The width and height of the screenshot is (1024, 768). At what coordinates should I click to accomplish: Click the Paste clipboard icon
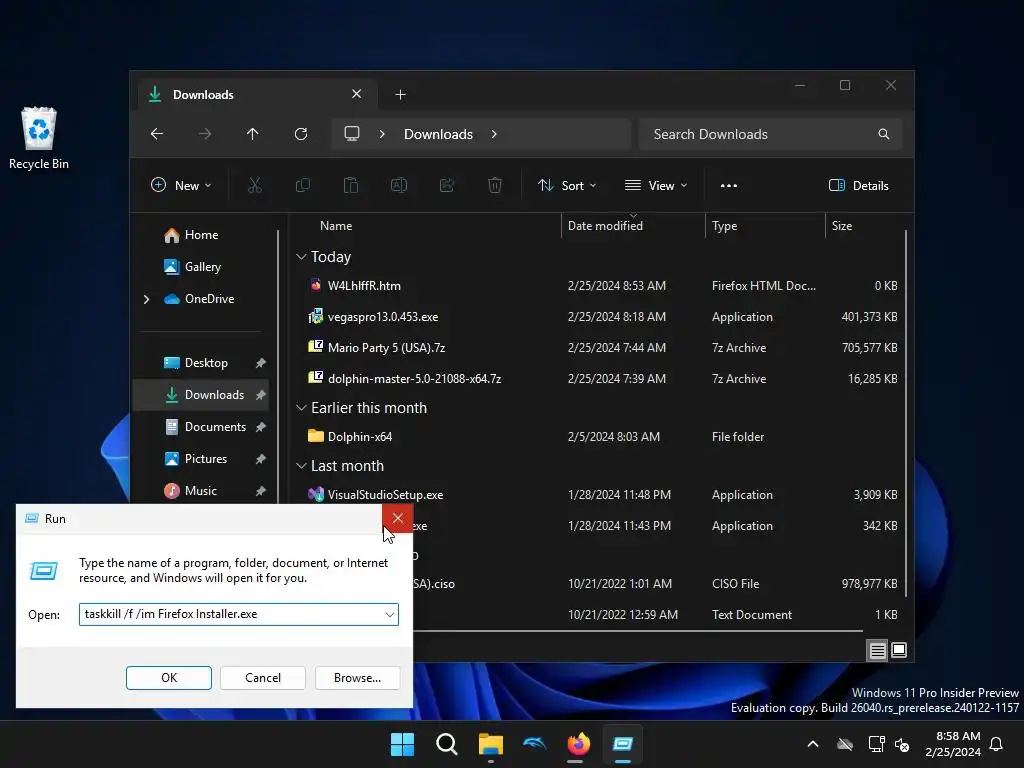351,185
